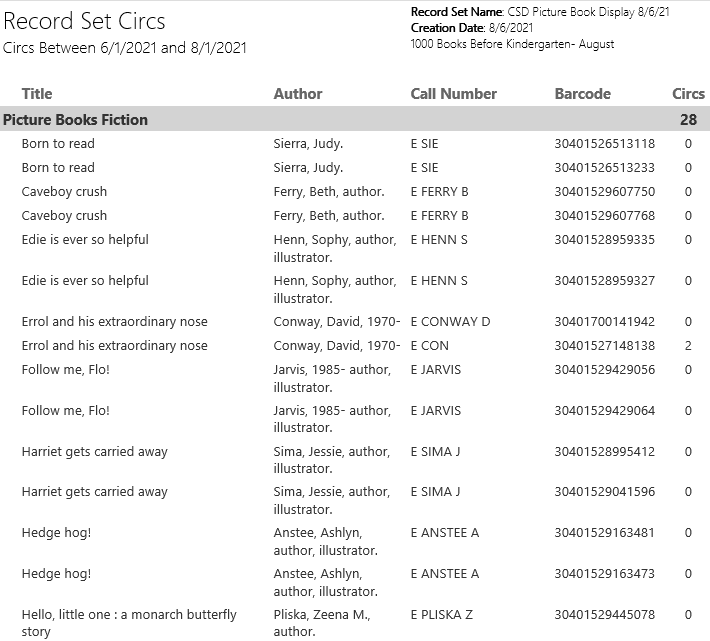Select barcode 30401526513118
710x641 pixels.
tap(604, 144)
